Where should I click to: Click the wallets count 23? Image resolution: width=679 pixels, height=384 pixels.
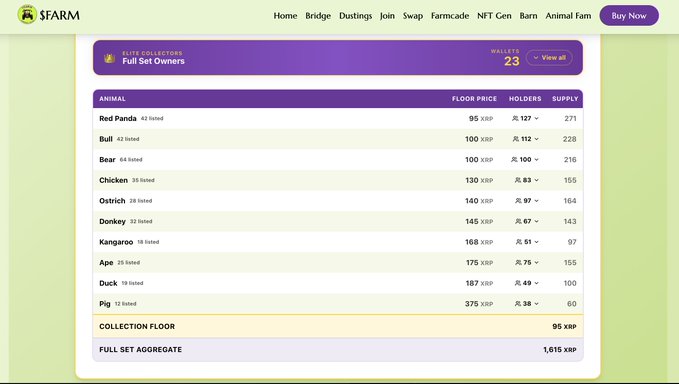[511, 61]
